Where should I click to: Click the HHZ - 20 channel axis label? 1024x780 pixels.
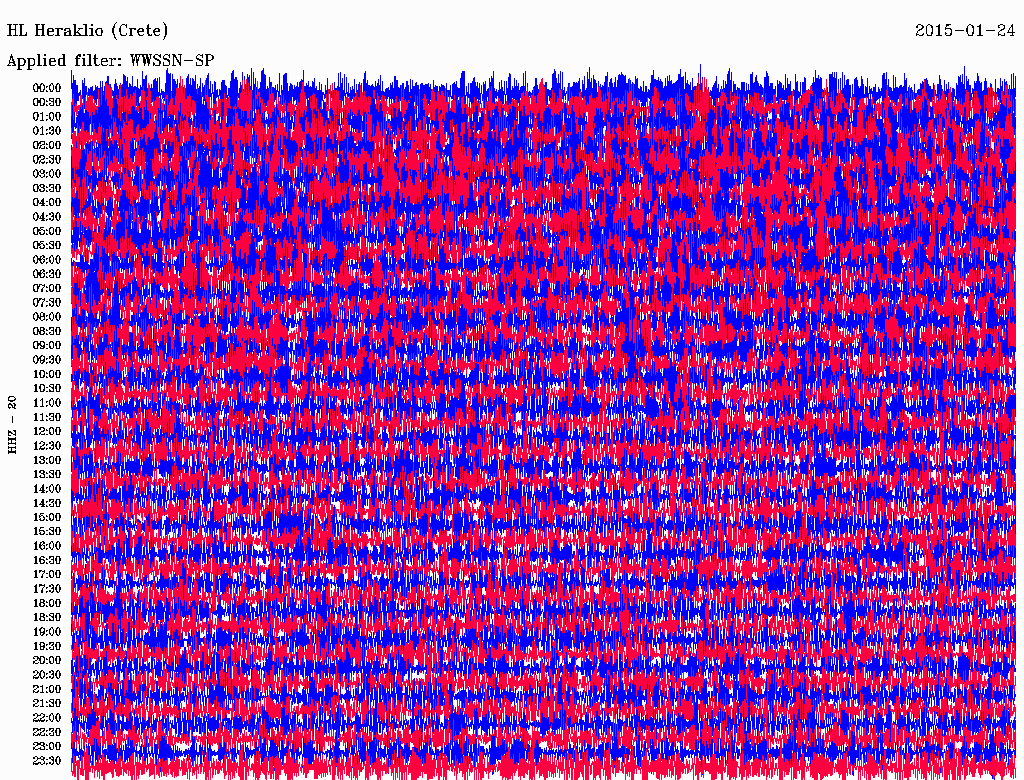point(12,425)
